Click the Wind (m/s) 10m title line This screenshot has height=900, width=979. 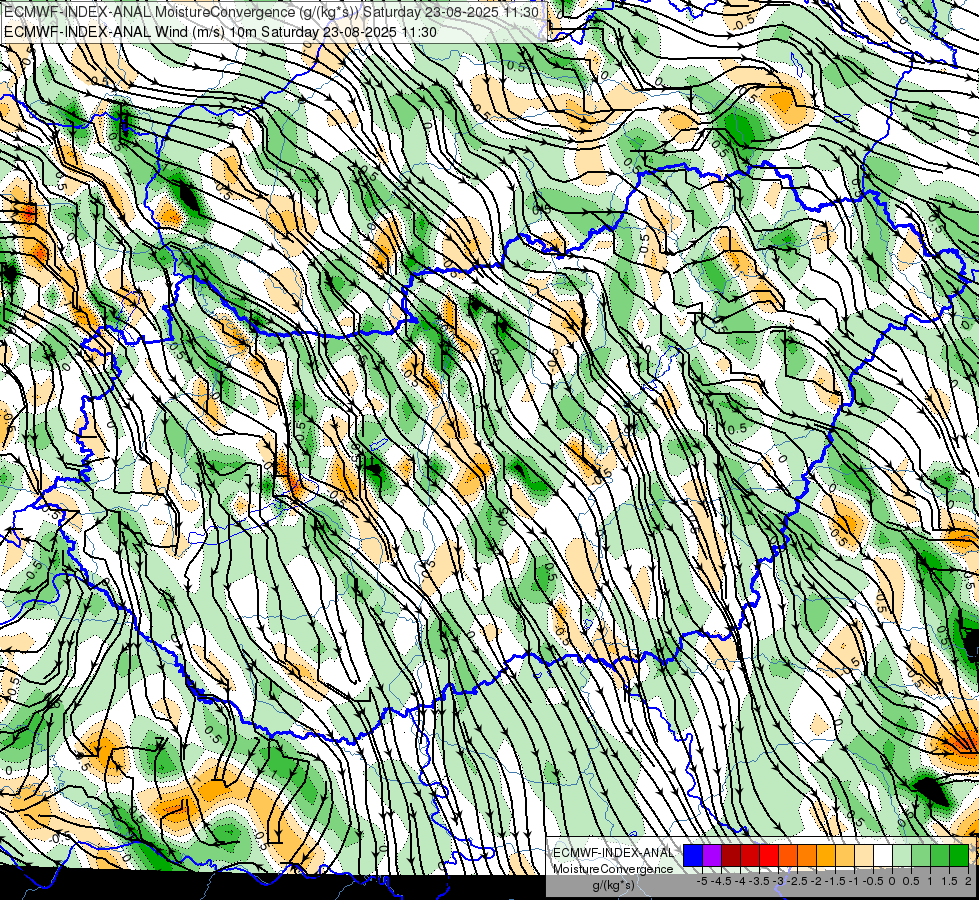(x=220, y=32)
